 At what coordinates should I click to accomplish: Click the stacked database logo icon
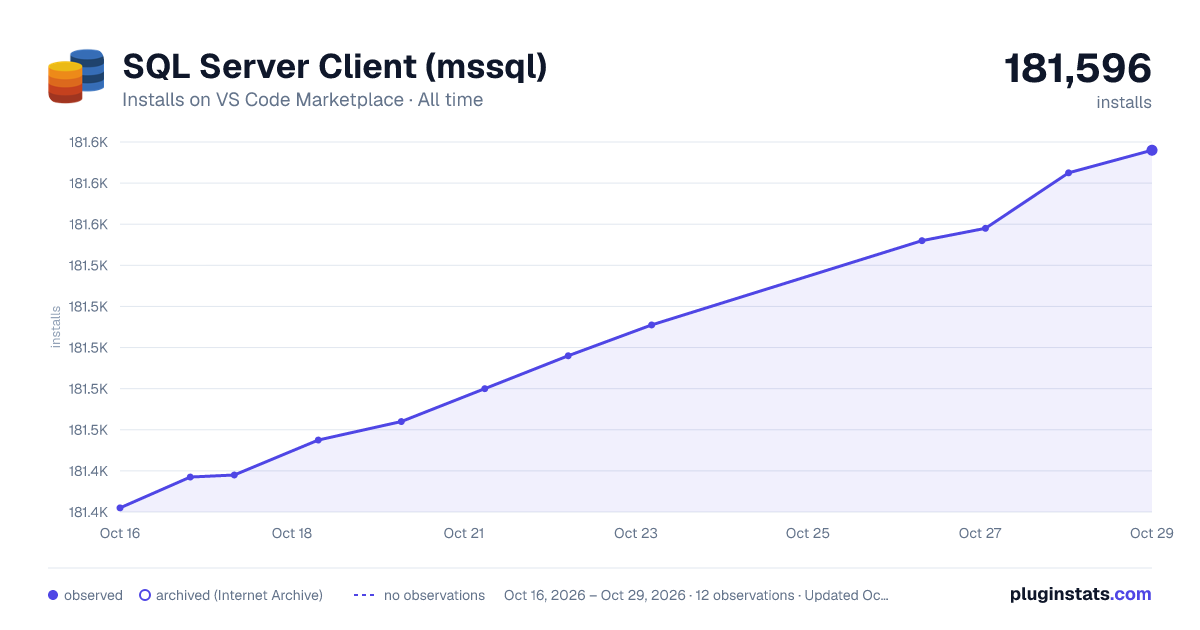(x=76, y=76)
